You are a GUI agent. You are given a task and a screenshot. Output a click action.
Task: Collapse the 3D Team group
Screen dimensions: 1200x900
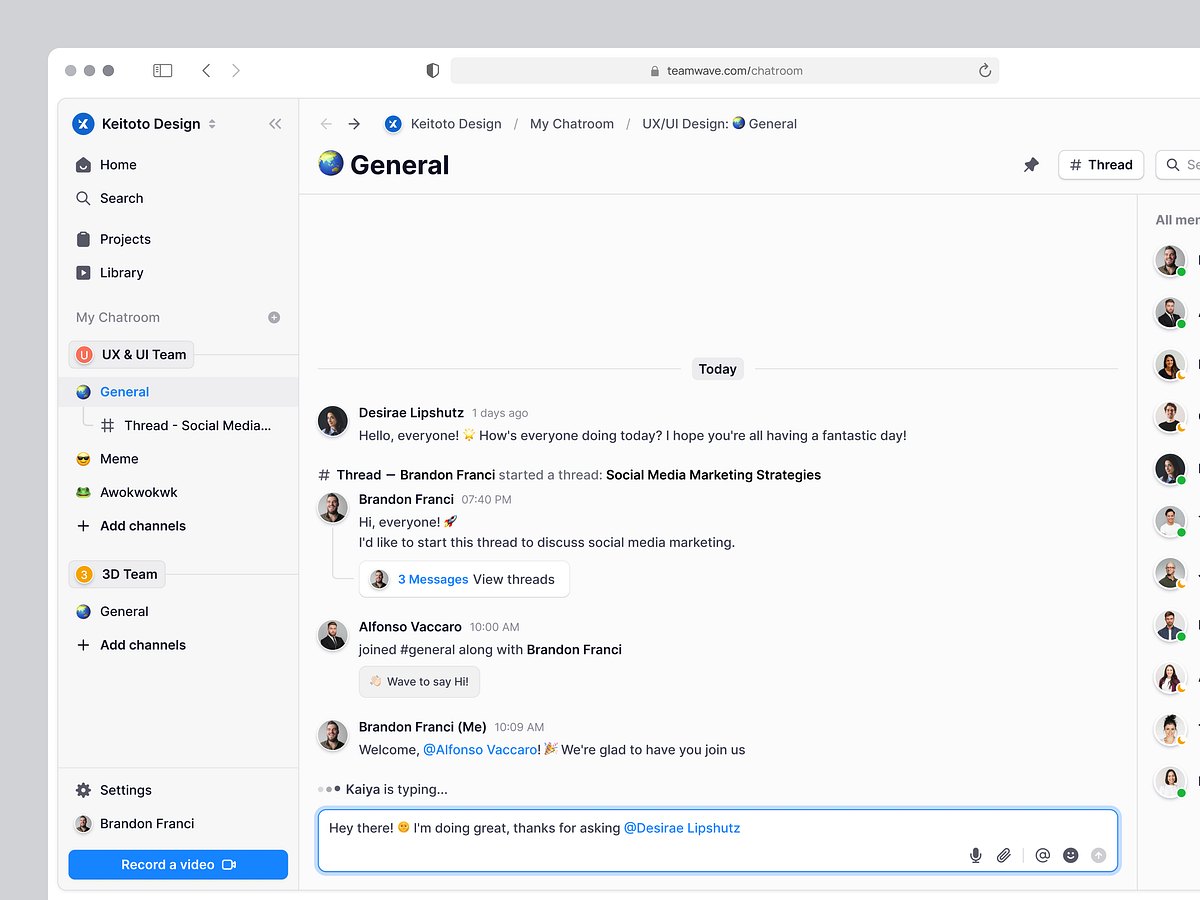[x=118, y=574]
